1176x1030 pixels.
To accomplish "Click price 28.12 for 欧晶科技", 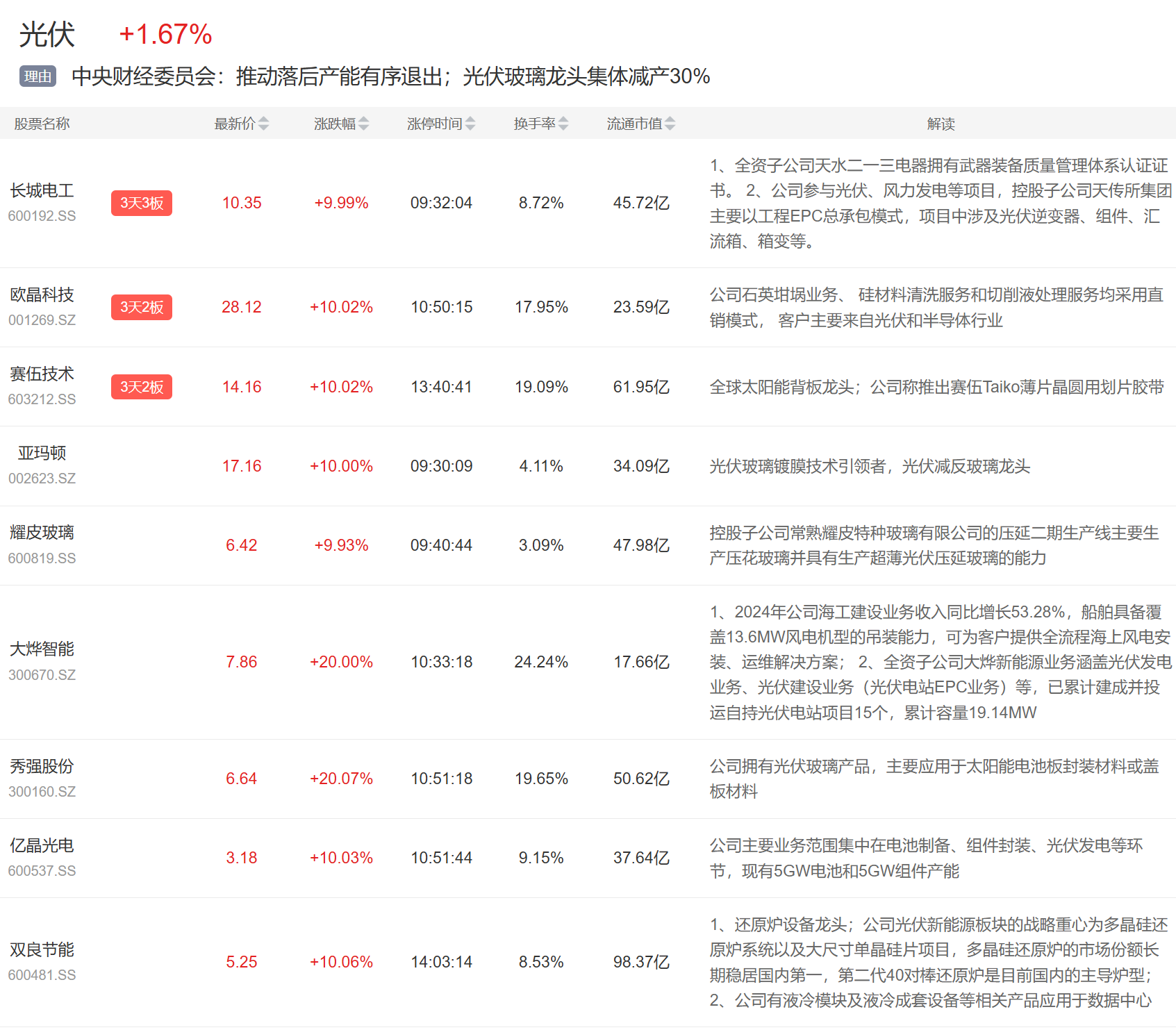I will click(242, 307).
